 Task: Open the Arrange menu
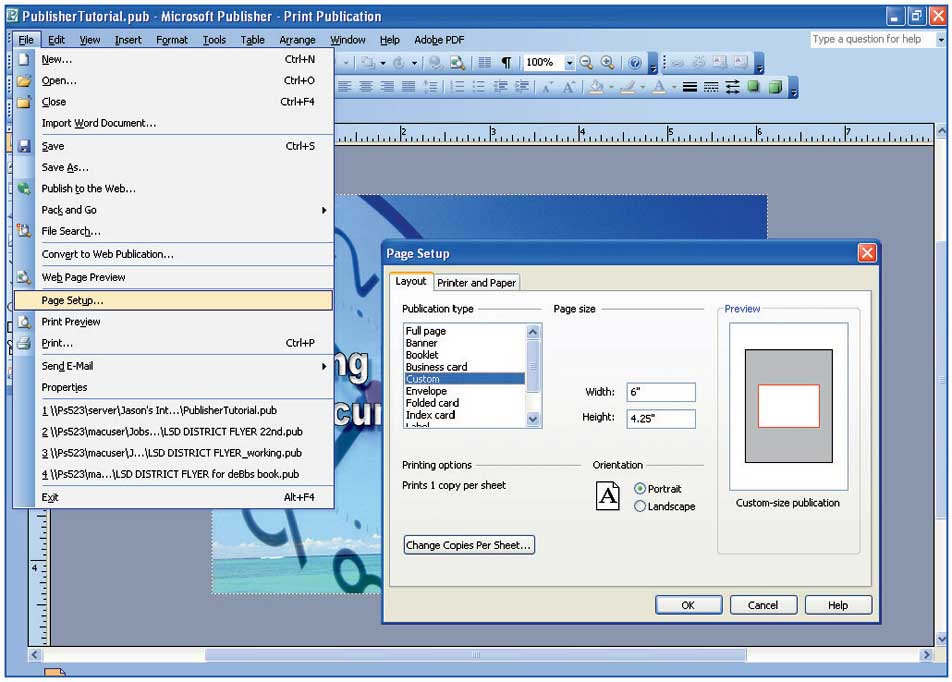pyautogui.click(x=298, y=40)
